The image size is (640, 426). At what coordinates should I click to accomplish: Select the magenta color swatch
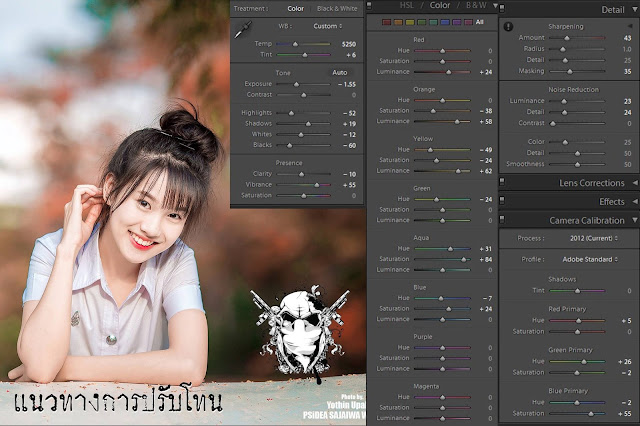(x=469, y=22)
